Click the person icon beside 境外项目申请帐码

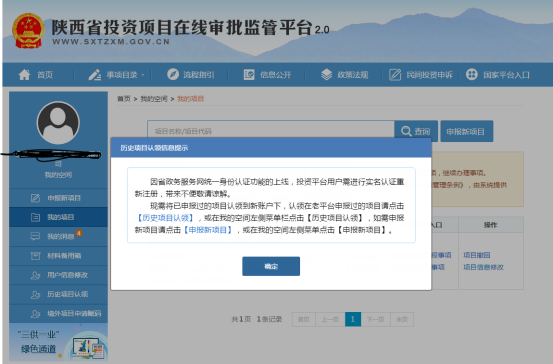click(35, 314)
